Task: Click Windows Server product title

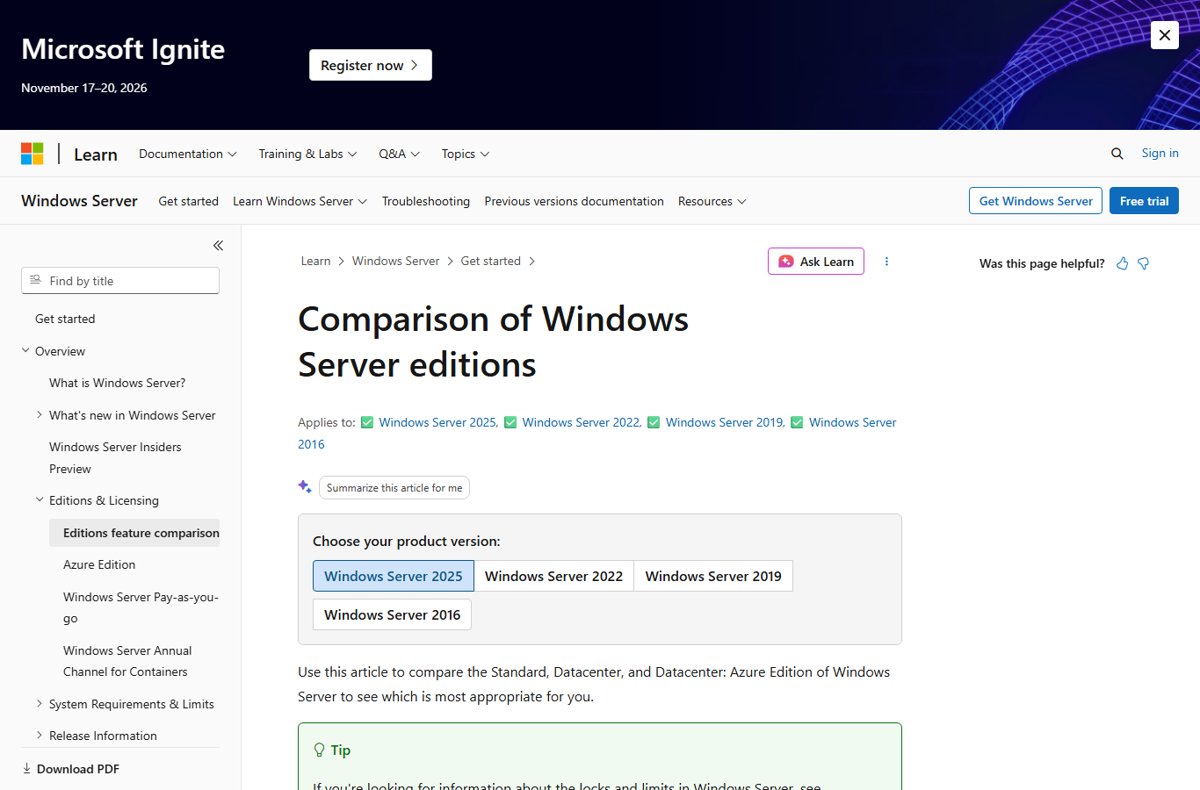Action: click(79, 201)
